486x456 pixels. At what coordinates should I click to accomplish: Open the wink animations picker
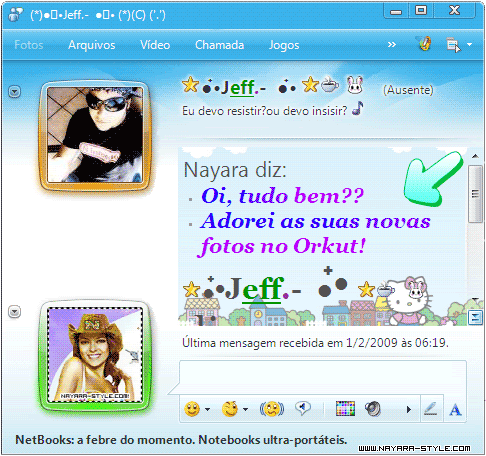[x=230, y=409]
